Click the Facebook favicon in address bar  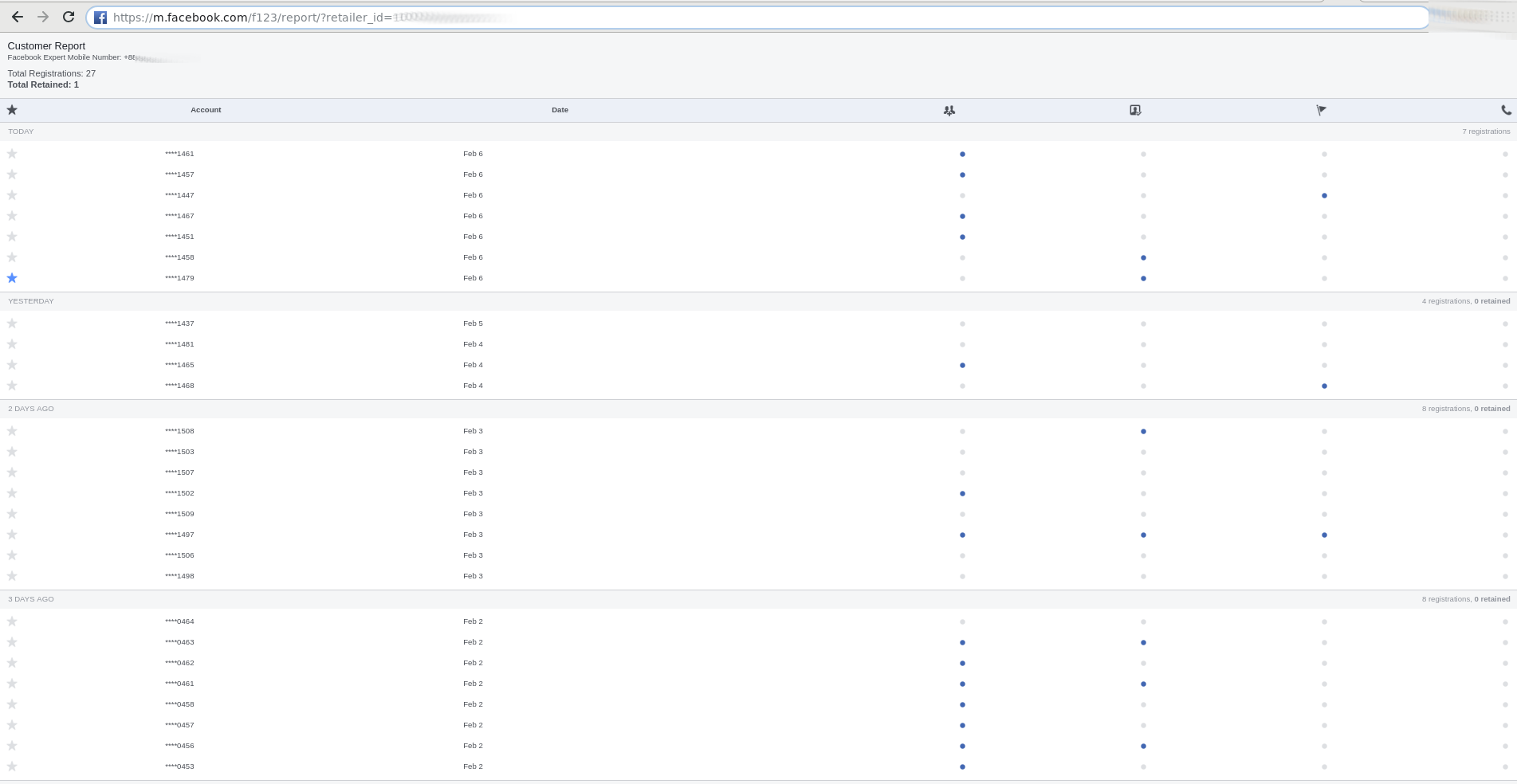pos(100,18)
